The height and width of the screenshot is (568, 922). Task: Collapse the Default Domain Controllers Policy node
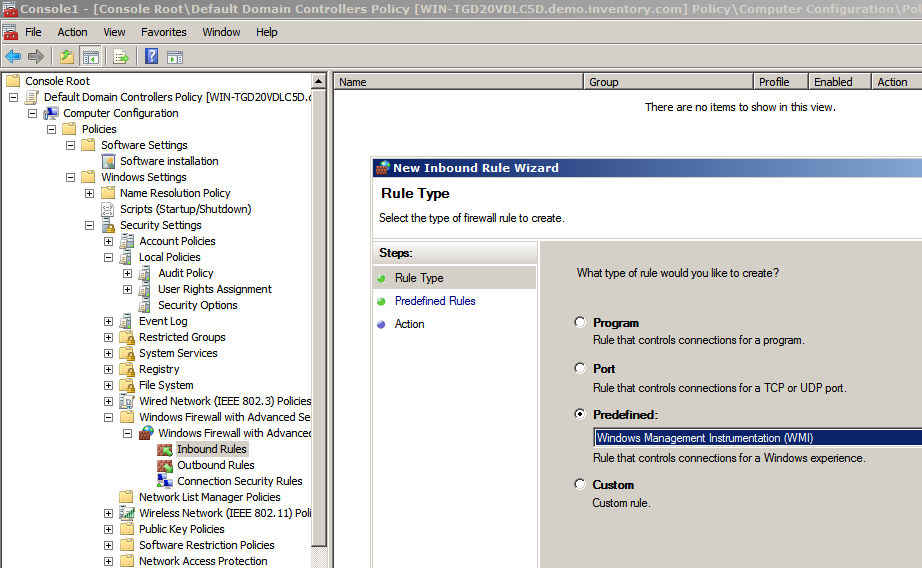coord(14,97)
